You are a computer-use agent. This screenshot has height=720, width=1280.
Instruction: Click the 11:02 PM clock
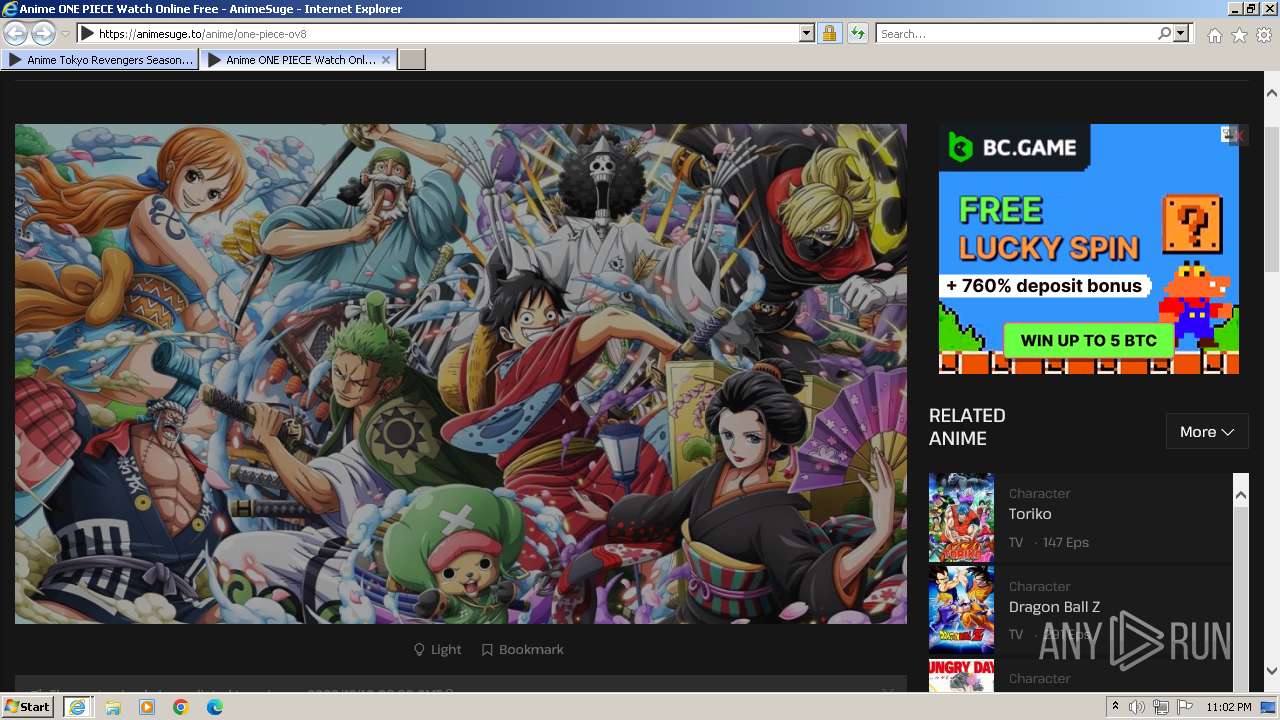(1229, 707)
